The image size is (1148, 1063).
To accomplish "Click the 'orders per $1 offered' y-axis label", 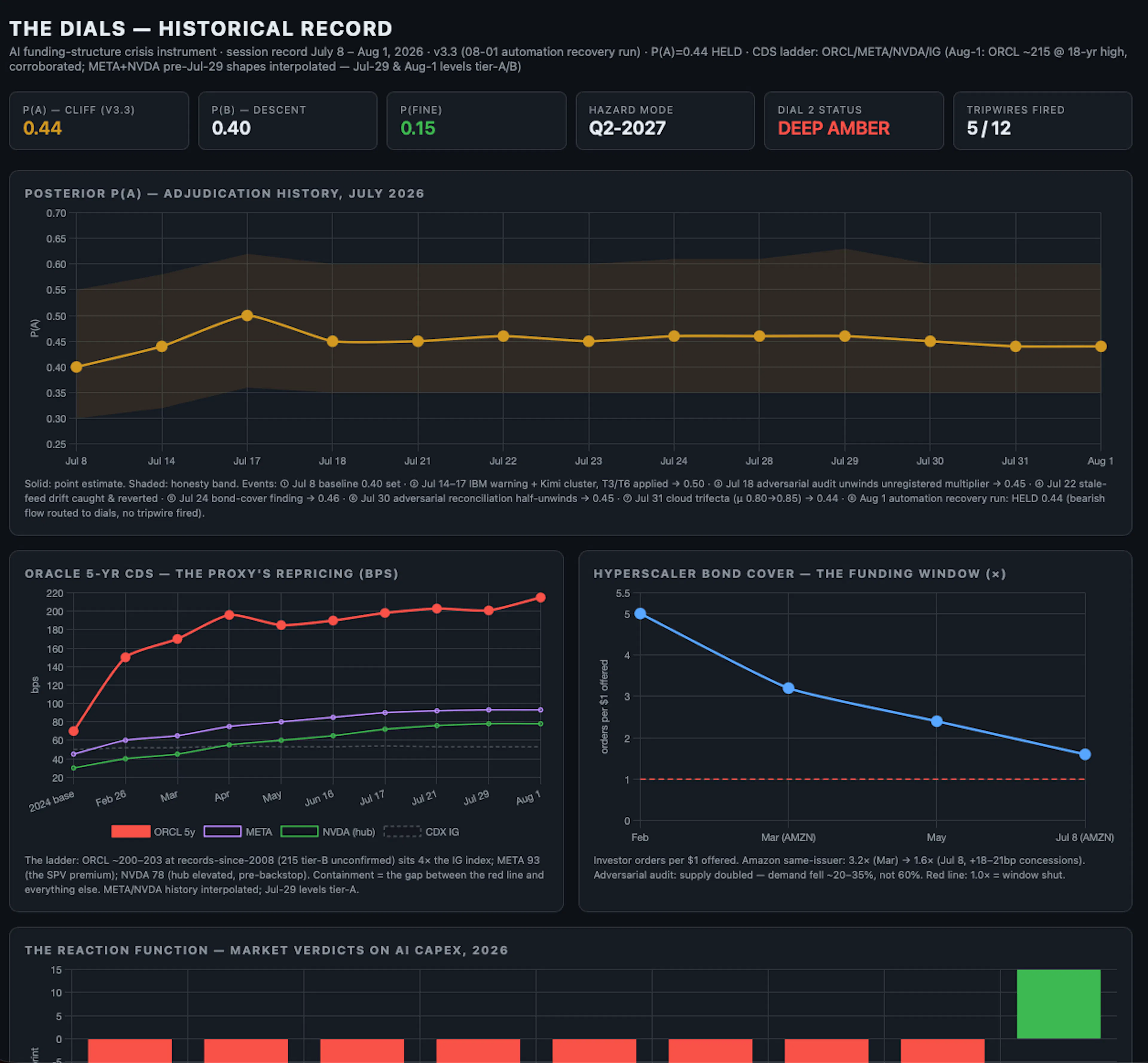I will point(604,706).
